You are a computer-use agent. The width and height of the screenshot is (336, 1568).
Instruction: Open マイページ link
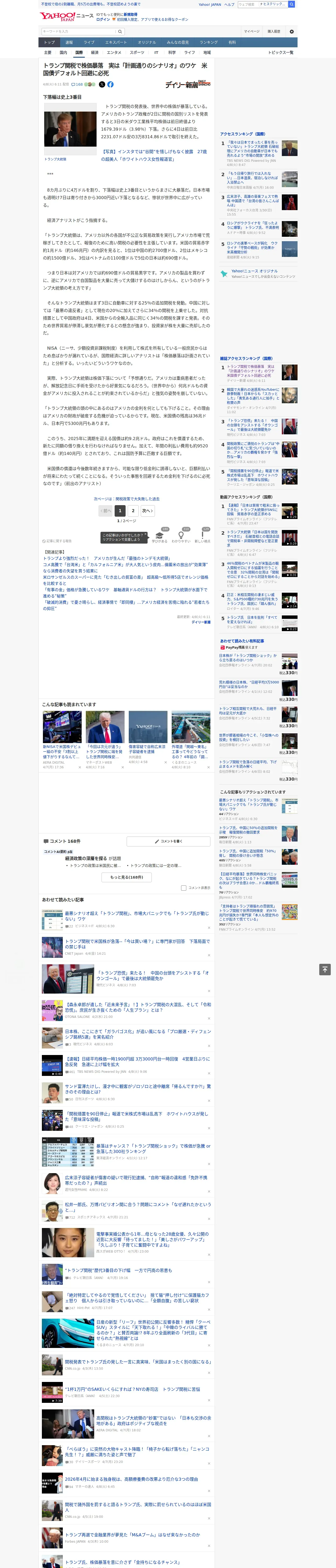pyautogui.click(x=251, y=32)
